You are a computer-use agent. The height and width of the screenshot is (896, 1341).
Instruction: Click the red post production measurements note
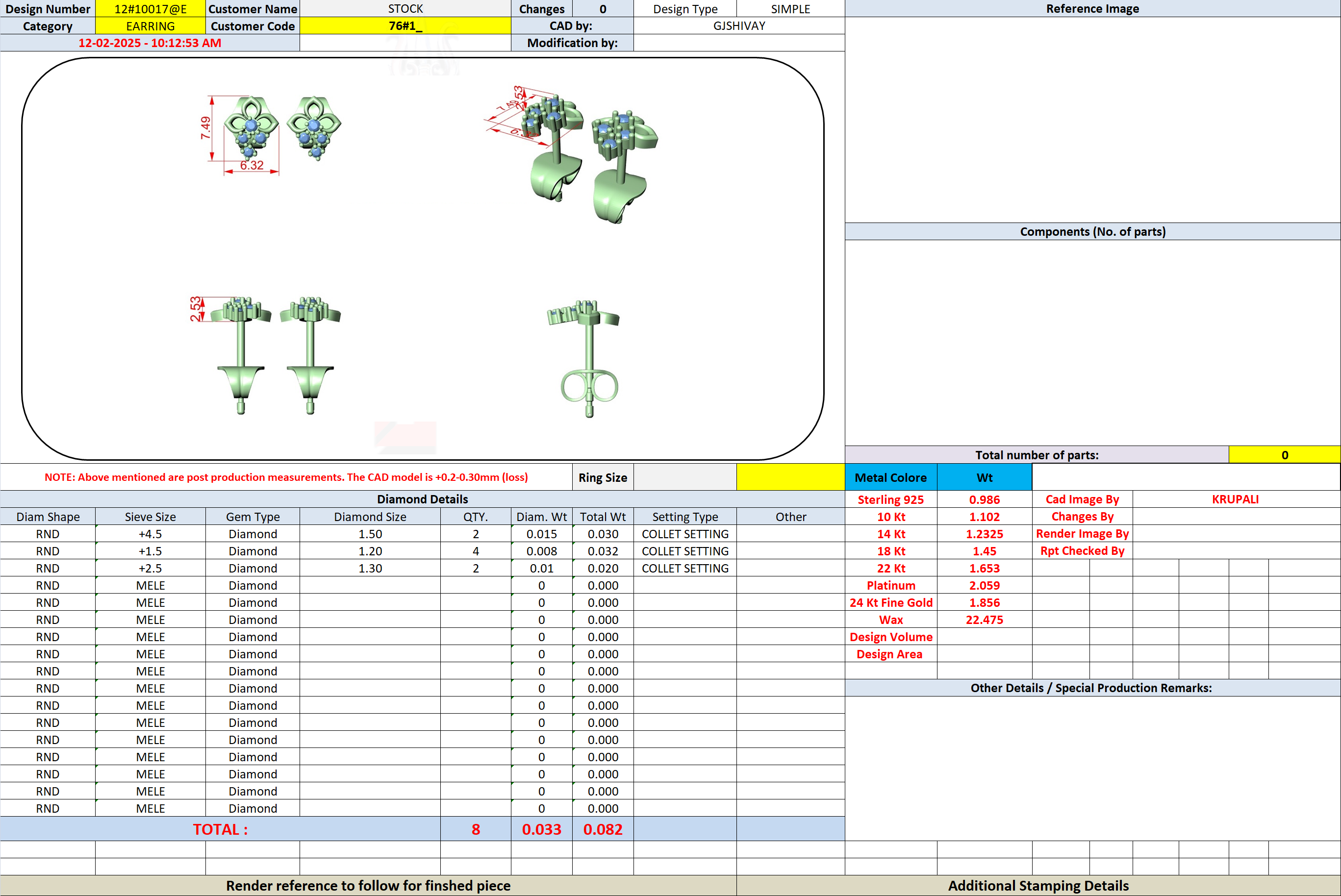[286, 477]
